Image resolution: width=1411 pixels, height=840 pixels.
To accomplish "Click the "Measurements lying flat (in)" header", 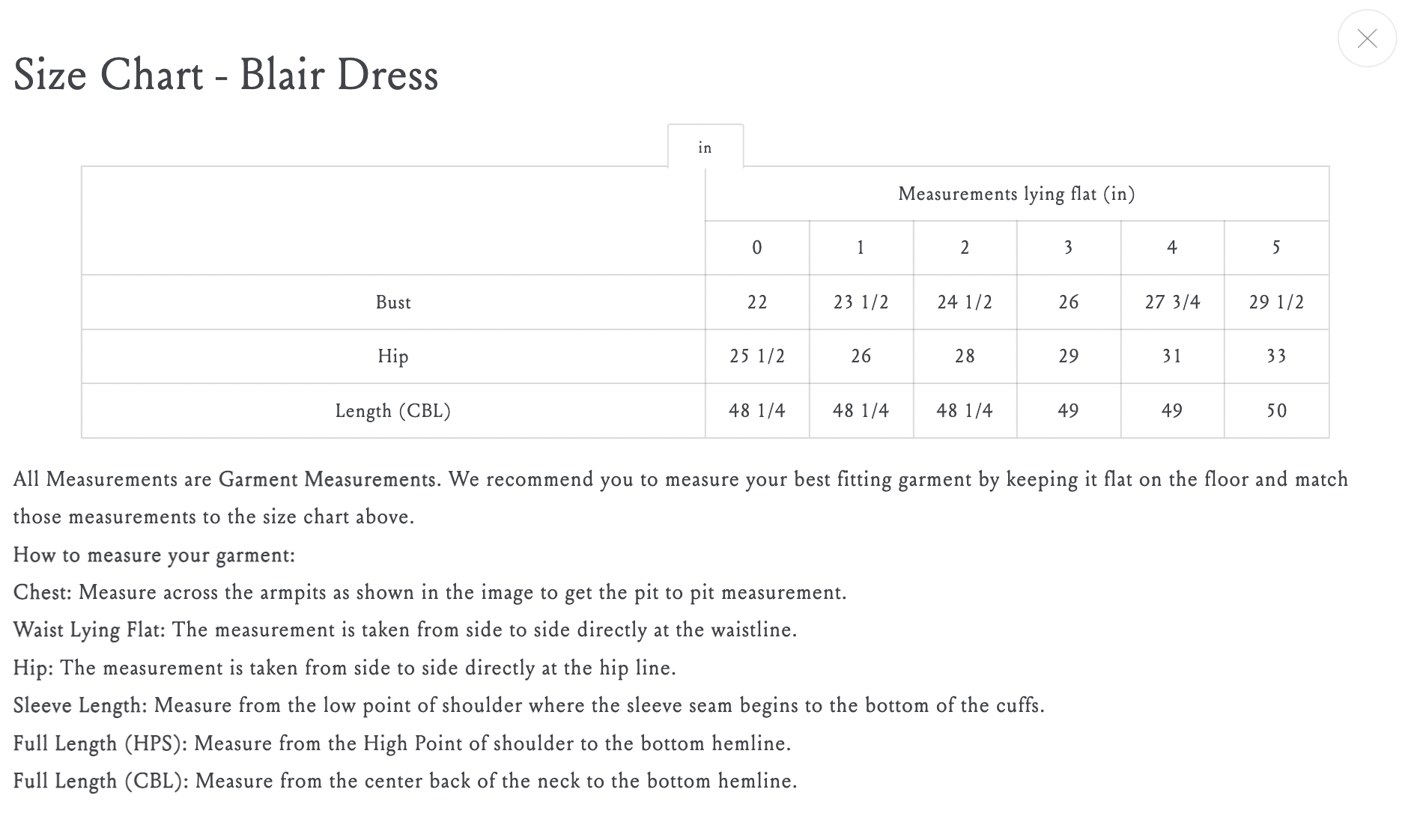I will (1016, 194).
